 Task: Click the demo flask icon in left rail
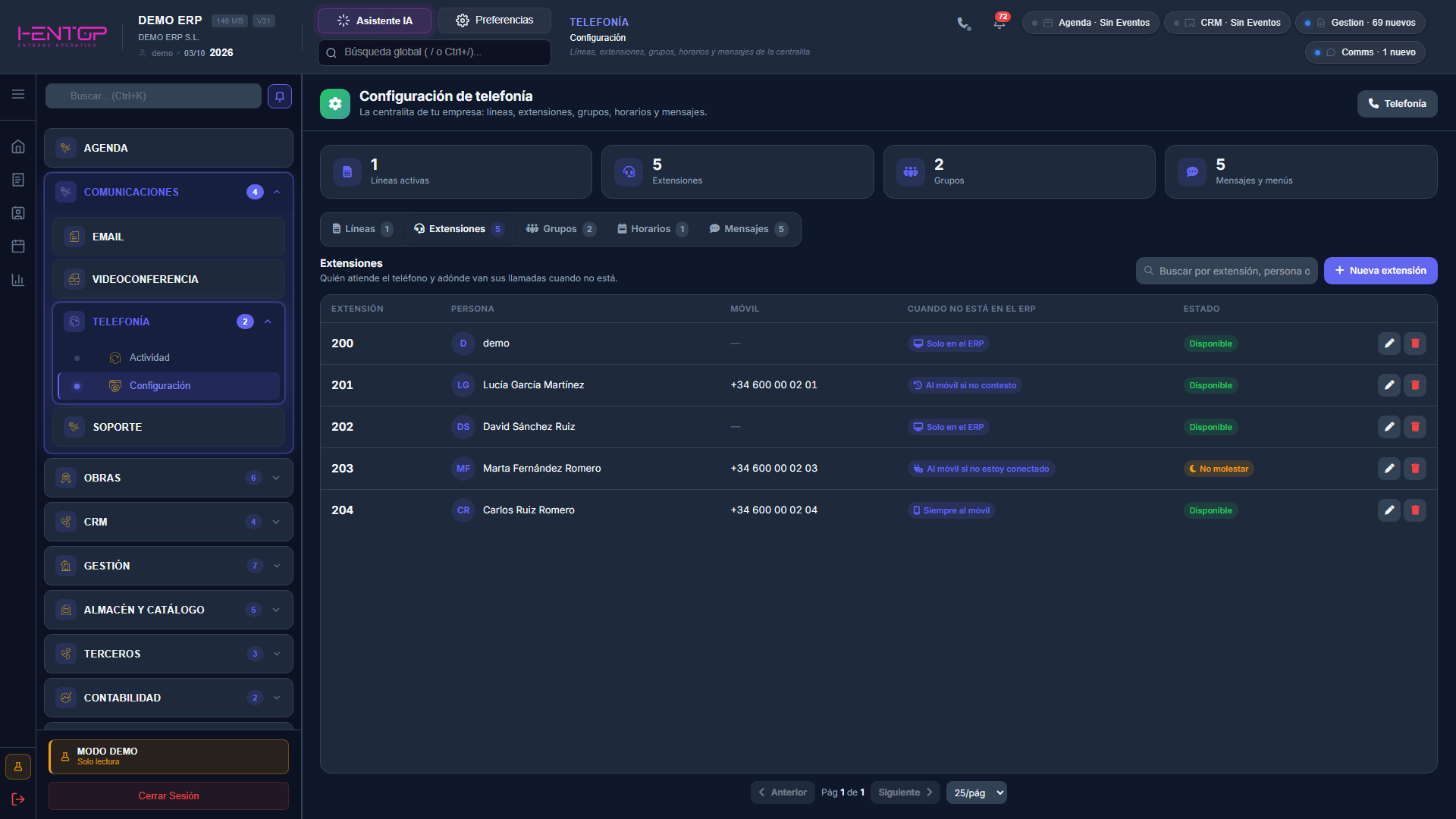(x=18, y=767)
